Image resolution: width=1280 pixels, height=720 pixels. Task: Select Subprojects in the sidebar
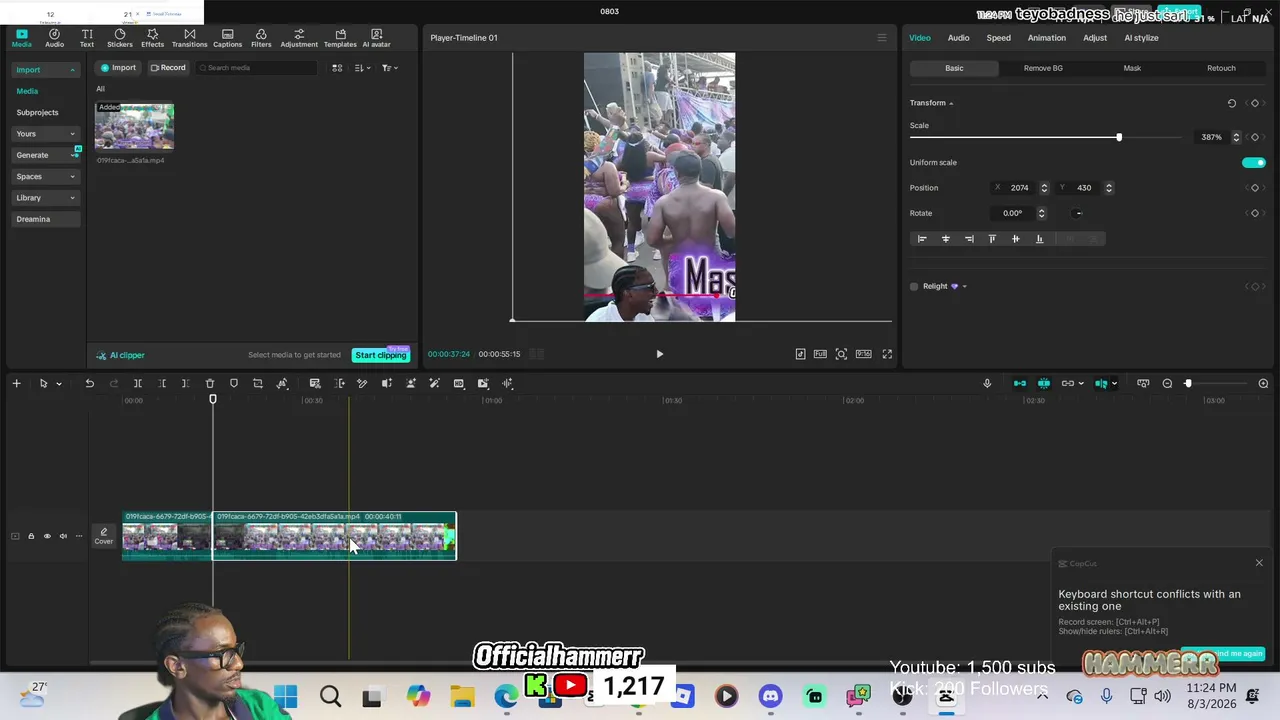37,113
